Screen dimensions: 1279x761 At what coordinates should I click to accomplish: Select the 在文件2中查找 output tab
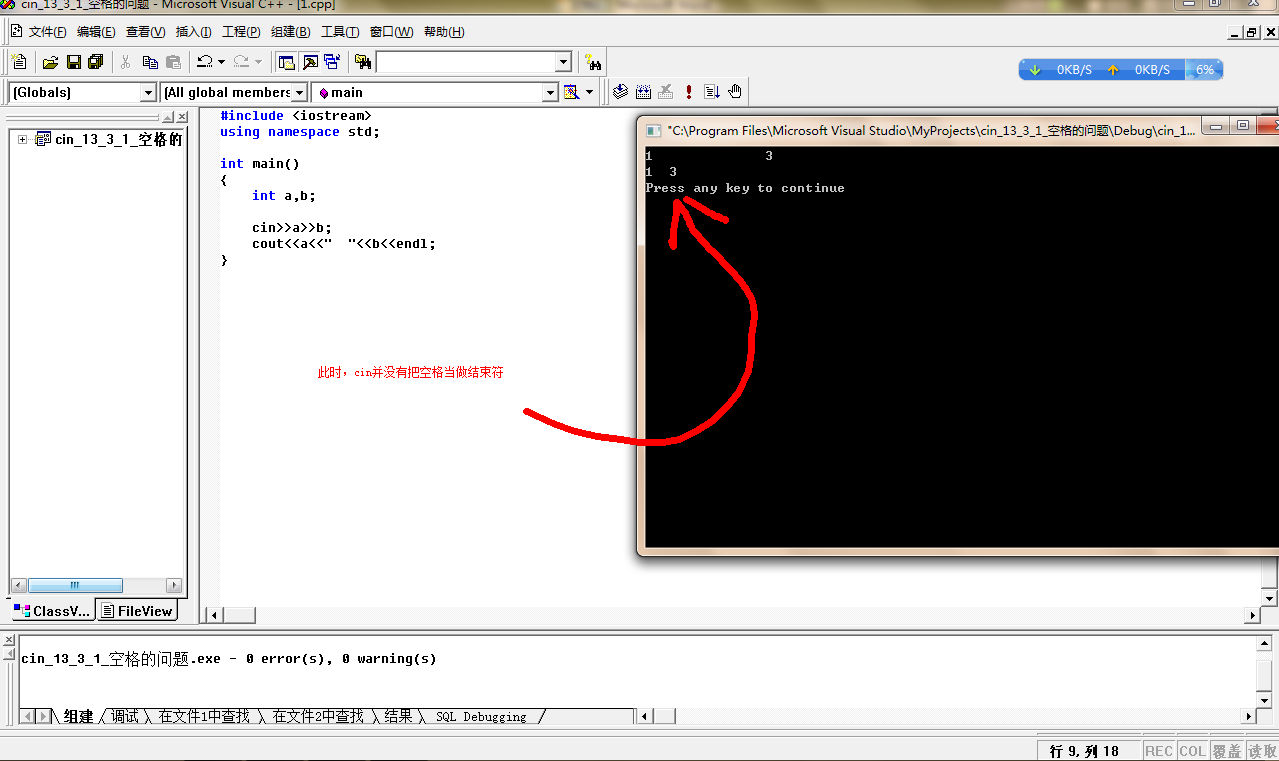coord(318,717)
